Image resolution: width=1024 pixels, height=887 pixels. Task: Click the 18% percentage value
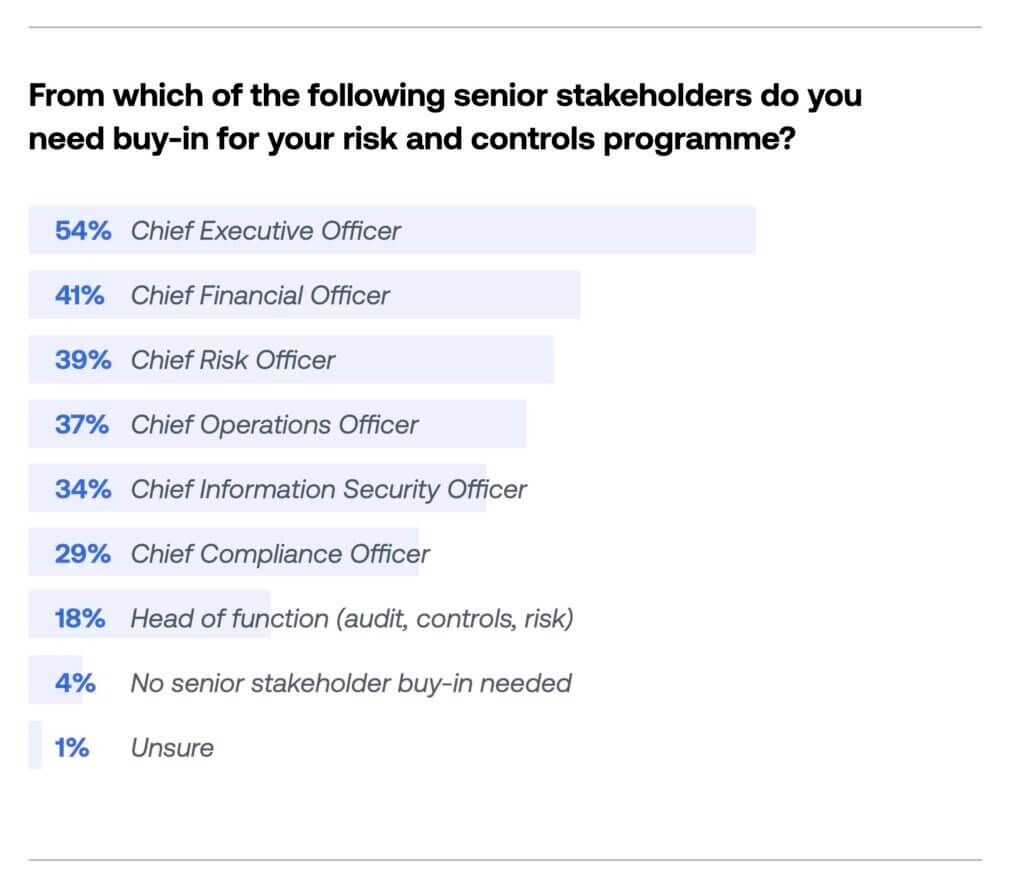coord(80,619)
